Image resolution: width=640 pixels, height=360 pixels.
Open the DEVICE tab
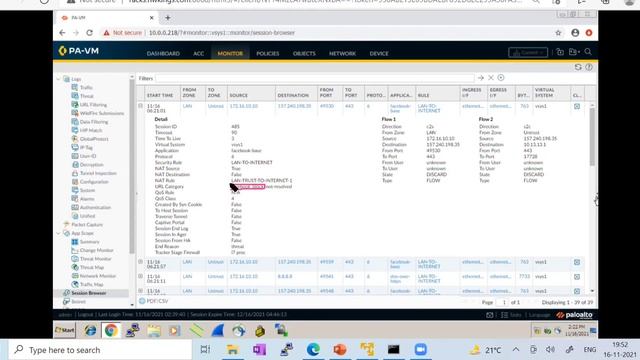[379, 53]
